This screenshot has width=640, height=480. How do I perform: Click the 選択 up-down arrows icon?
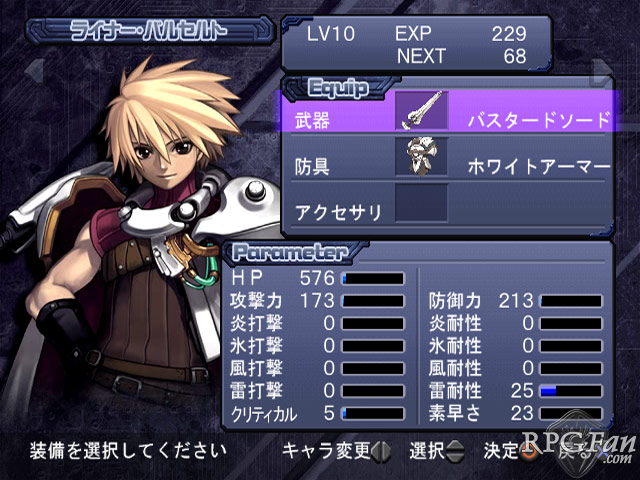[x=455, y=451]
